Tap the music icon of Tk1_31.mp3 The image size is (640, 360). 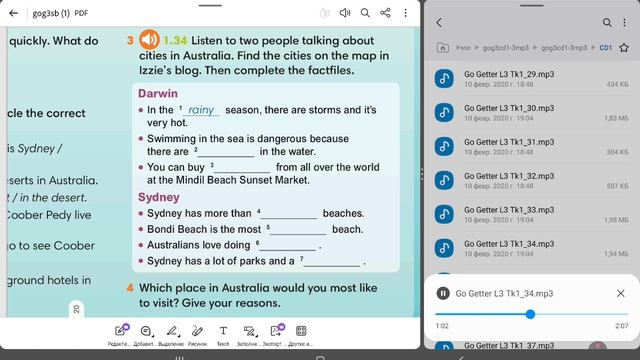444,147
